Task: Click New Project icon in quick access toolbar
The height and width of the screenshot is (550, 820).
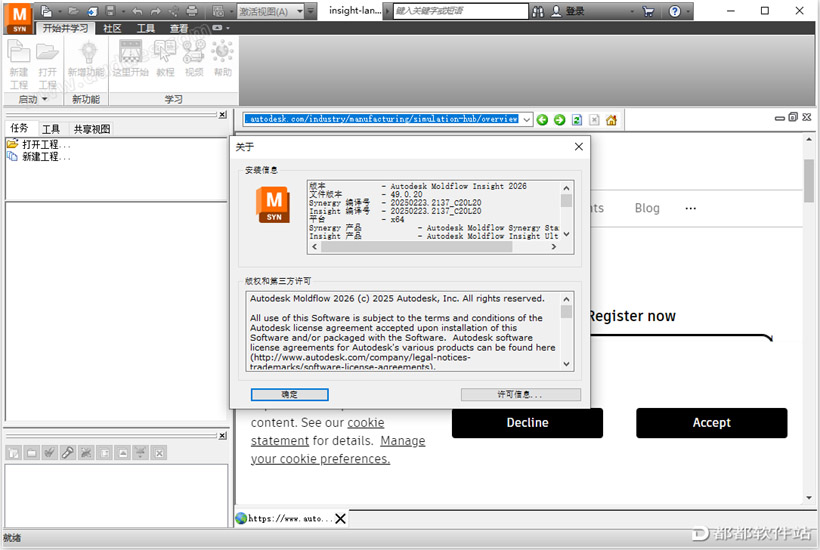Action: [x=47, y=11]
